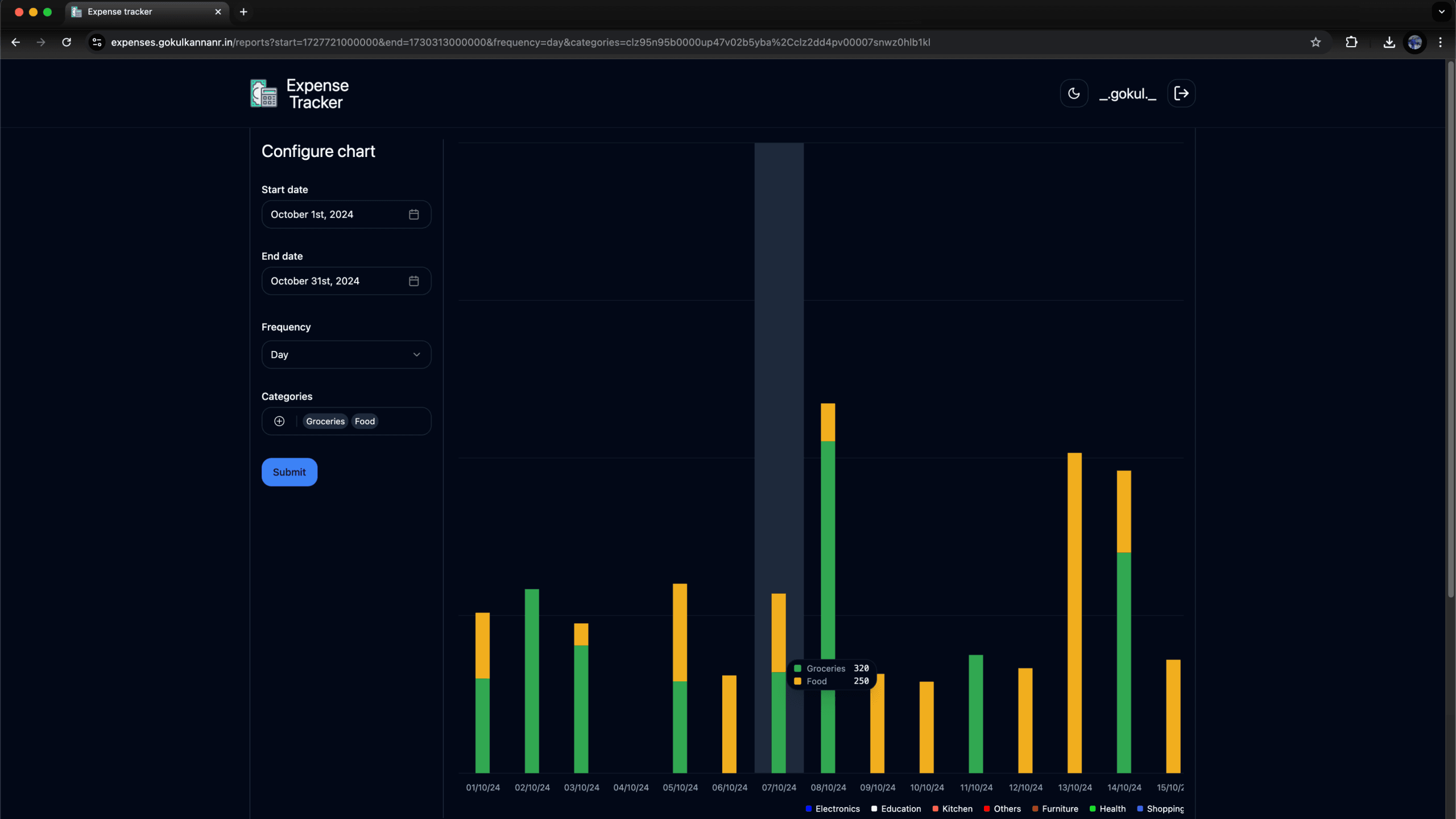Open the End date calendar picker
This screenshot has width=1456, height=819.
[x=413, y=280]
